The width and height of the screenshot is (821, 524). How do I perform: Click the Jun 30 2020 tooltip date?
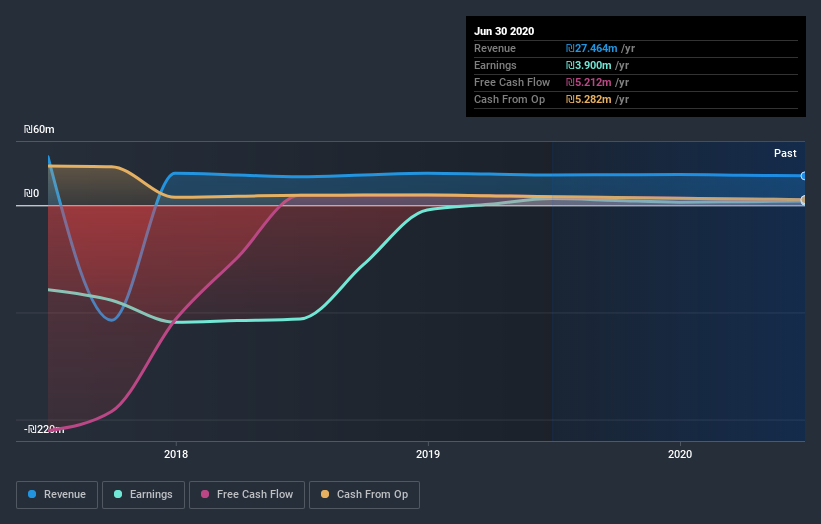(504, 31)
